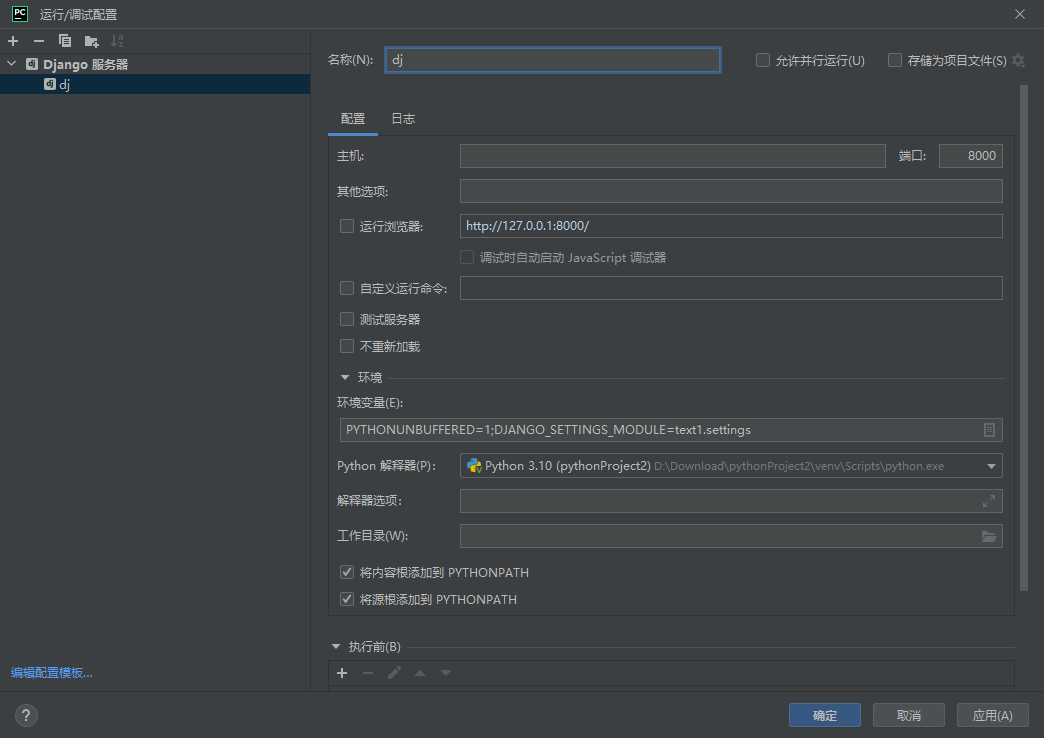Viewport: 1044px width, 738px height.
Task: Check the 不重新加载 option
Action: (347, 346)
